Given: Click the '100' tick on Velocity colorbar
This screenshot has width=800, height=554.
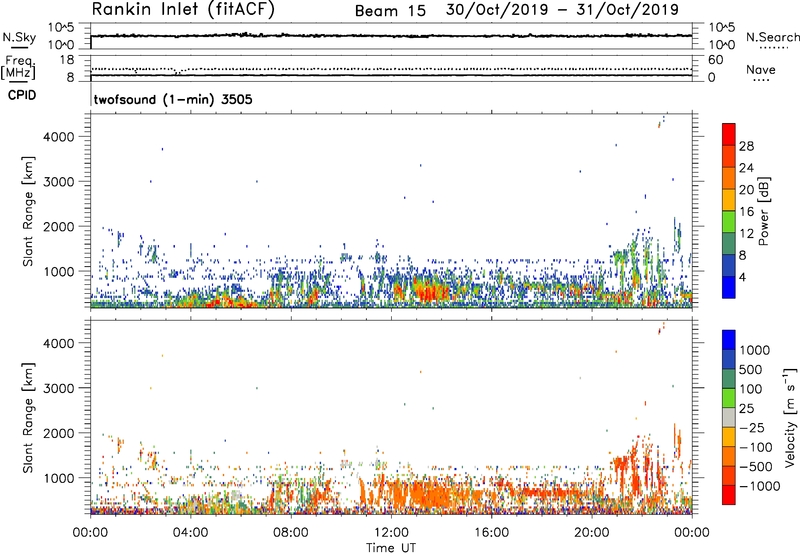Looking at the screenshot, I should click(x=751, y=389).
